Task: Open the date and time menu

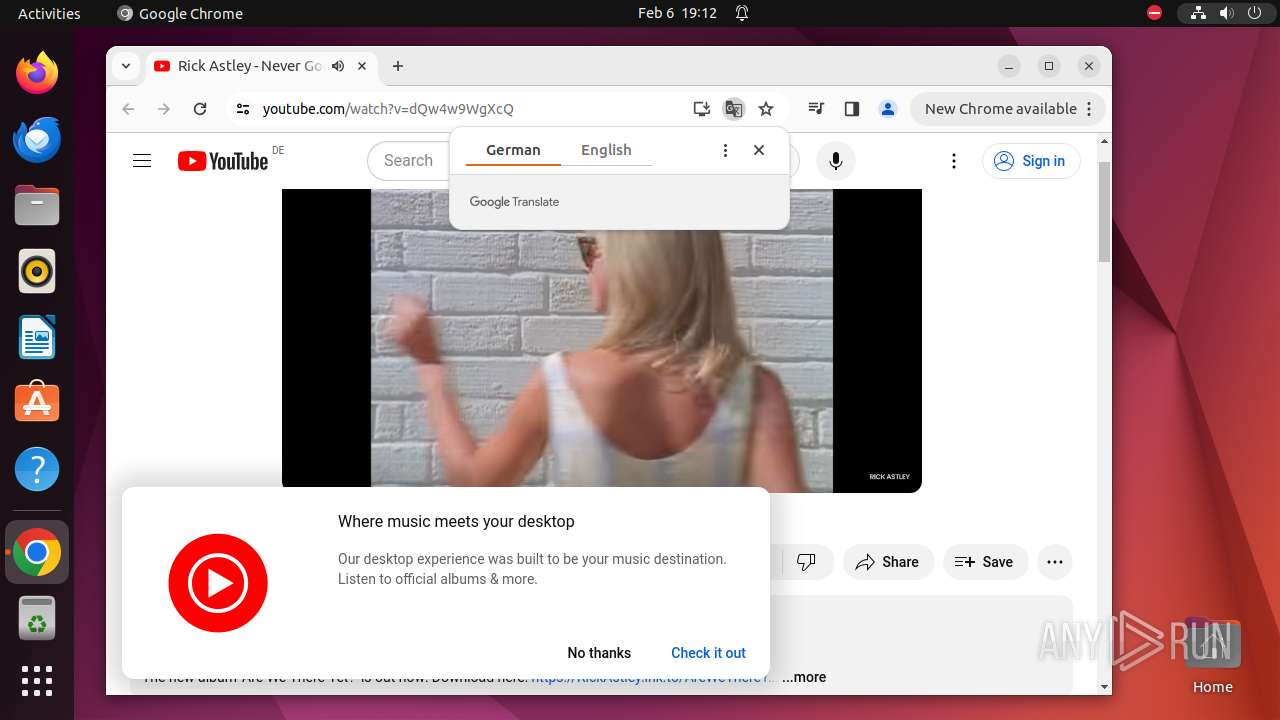Action: coord(677,13)
